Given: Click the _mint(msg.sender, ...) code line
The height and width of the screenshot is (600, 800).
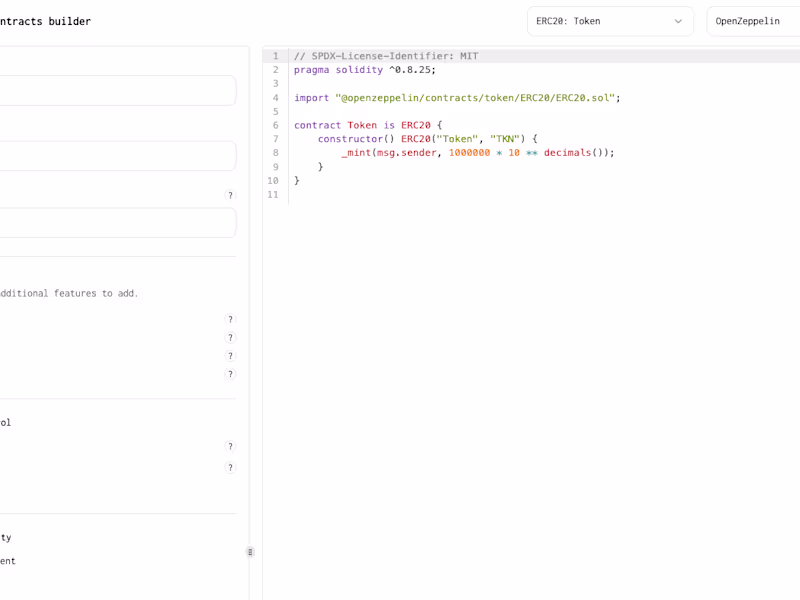Looking at the screenshot, I should 478,153.
